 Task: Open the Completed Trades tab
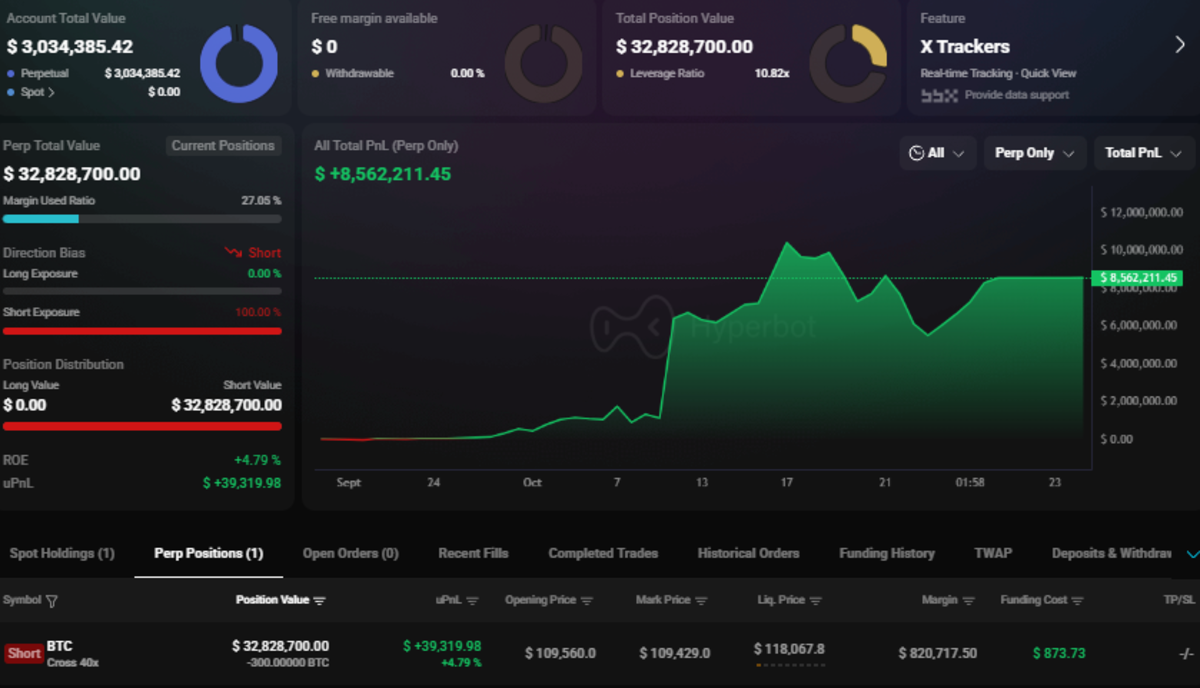(603, 553)
